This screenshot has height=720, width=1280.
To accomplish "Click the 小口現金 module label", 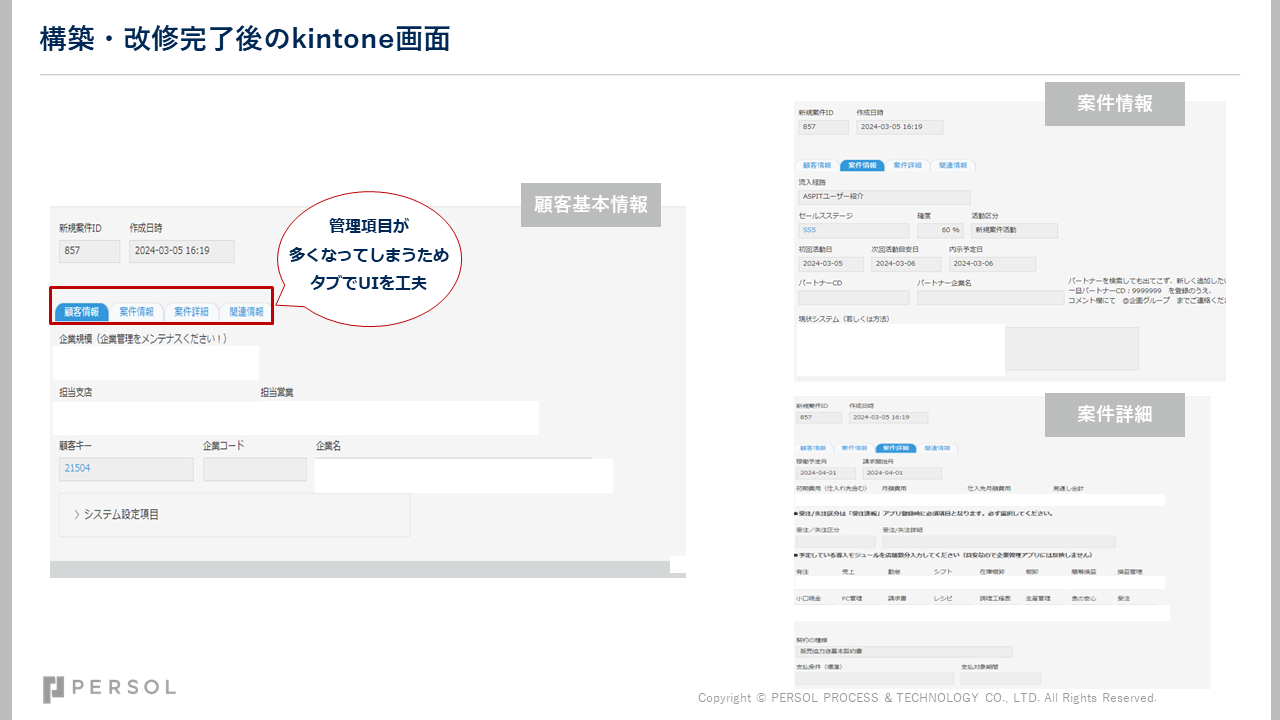I will (808, 598).
